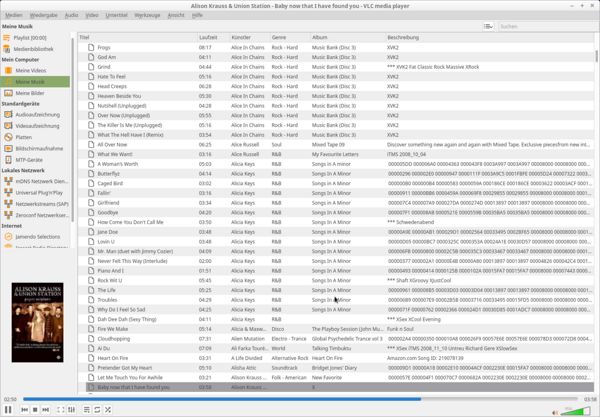Open the extended settings equalizer icon
The image size is (600, 417).
point(72,409)
